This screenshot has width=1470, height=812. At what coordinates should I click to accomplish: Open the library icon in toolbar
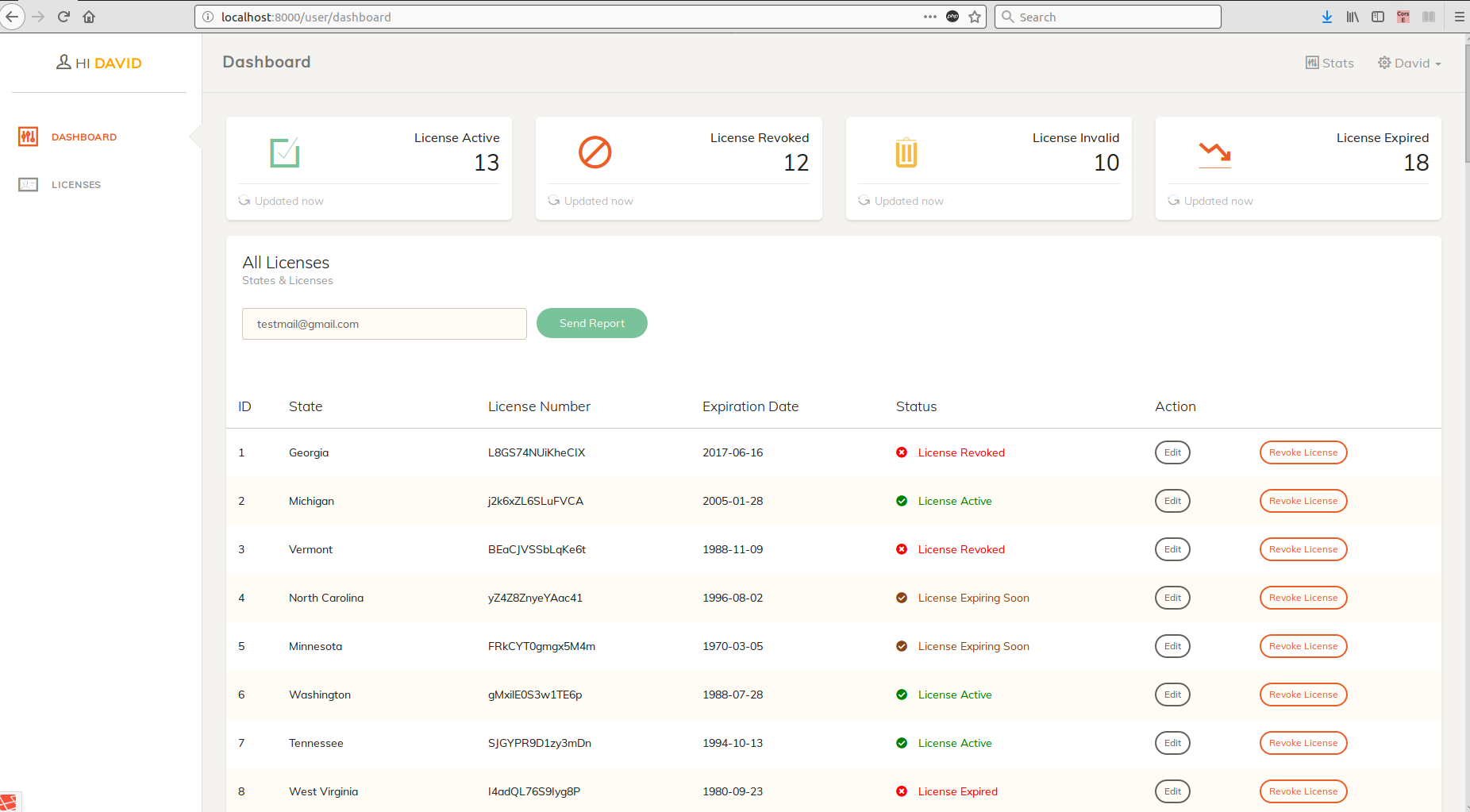click(x=1353, y=17)
